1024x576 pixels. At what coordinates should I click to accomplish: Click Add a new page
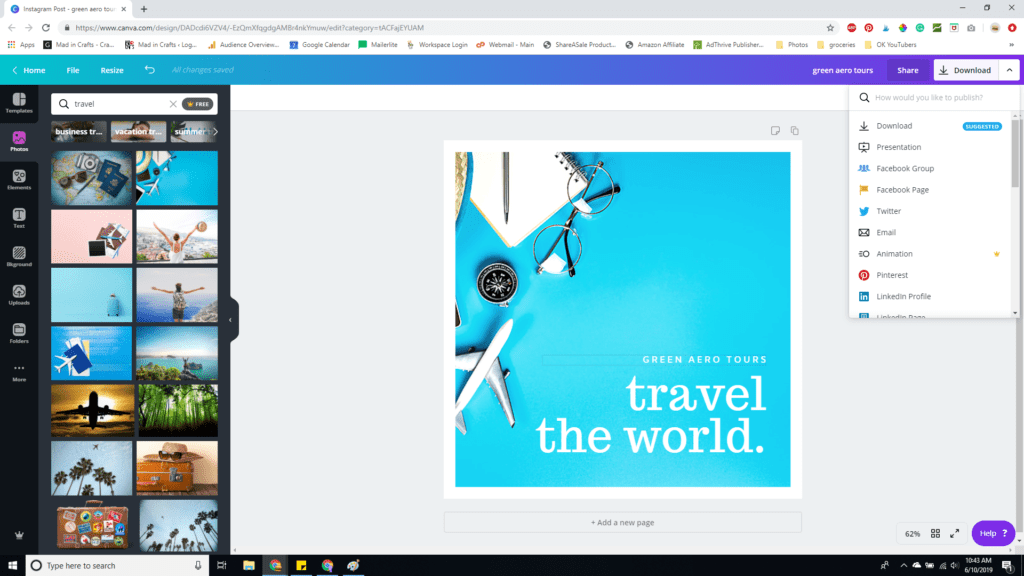(622, 521)
